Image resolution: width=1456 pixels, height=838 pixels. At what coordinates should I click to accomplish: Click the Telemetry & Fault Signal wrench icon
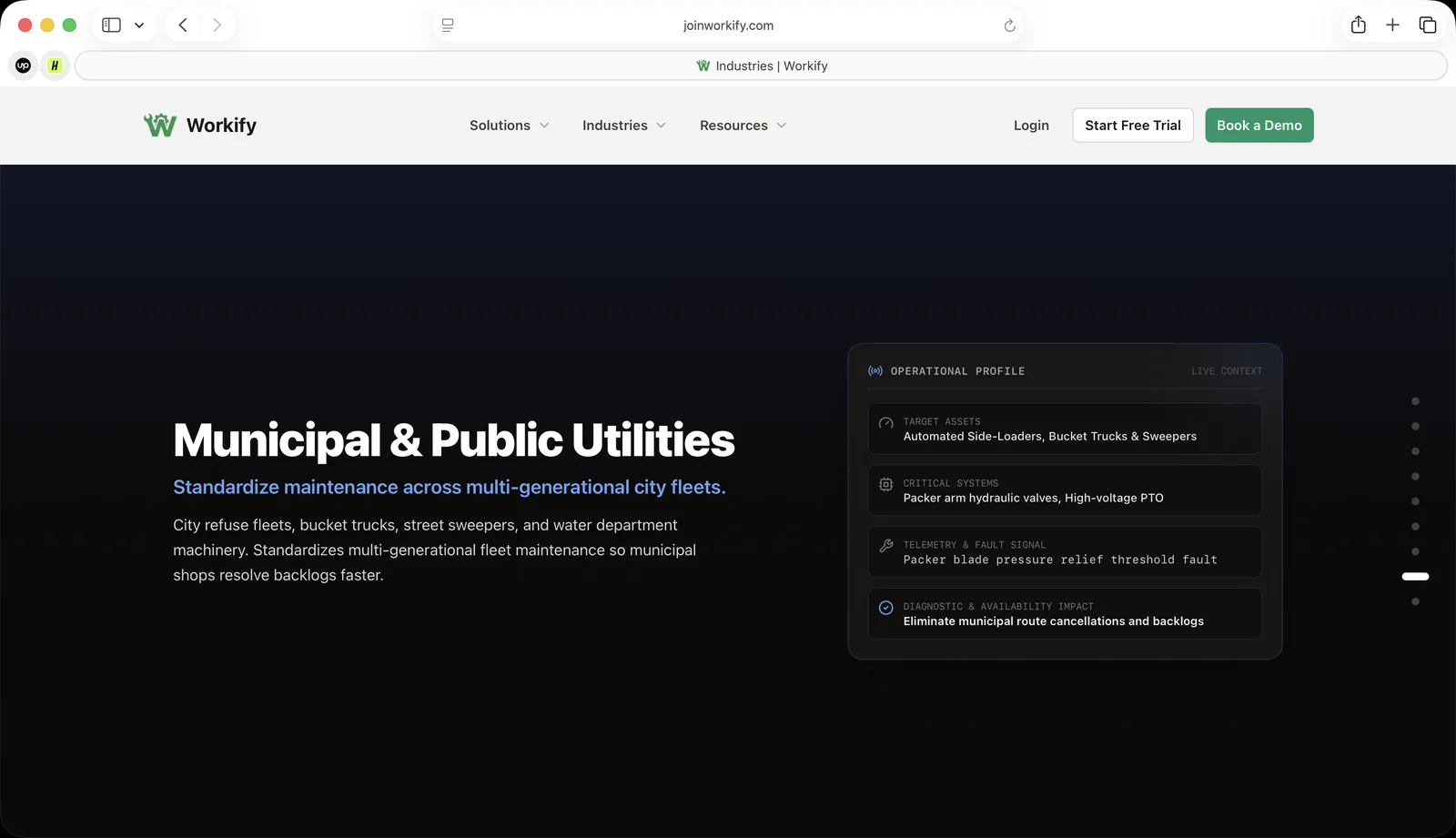click(x=885, y=546)
